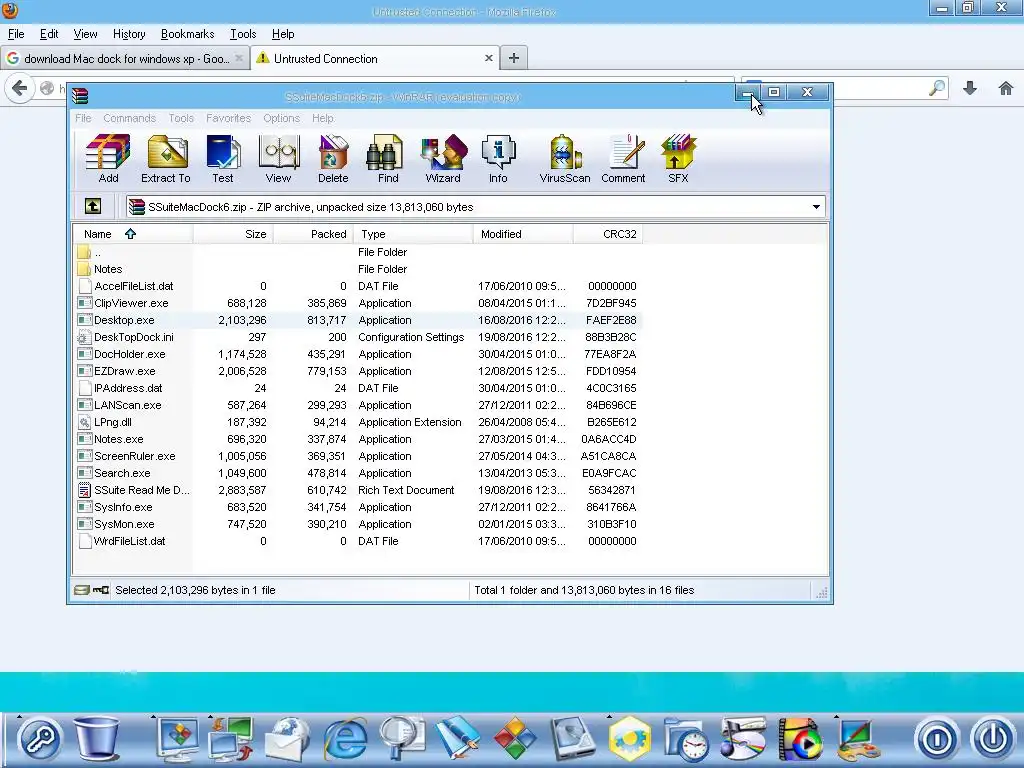Click the key icon in dock
This screenshot has width=1024, height=768.
pos(40,739)
